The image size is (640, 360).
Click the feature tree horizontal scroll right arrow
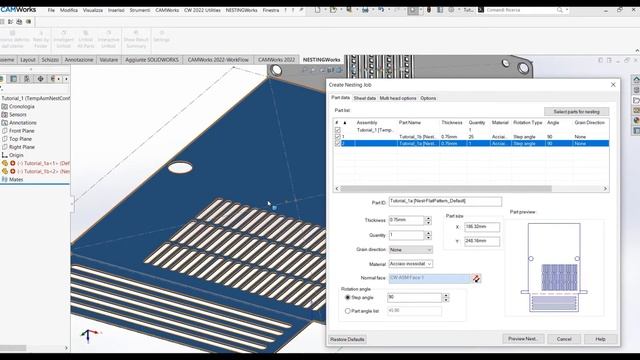[66, 348]
